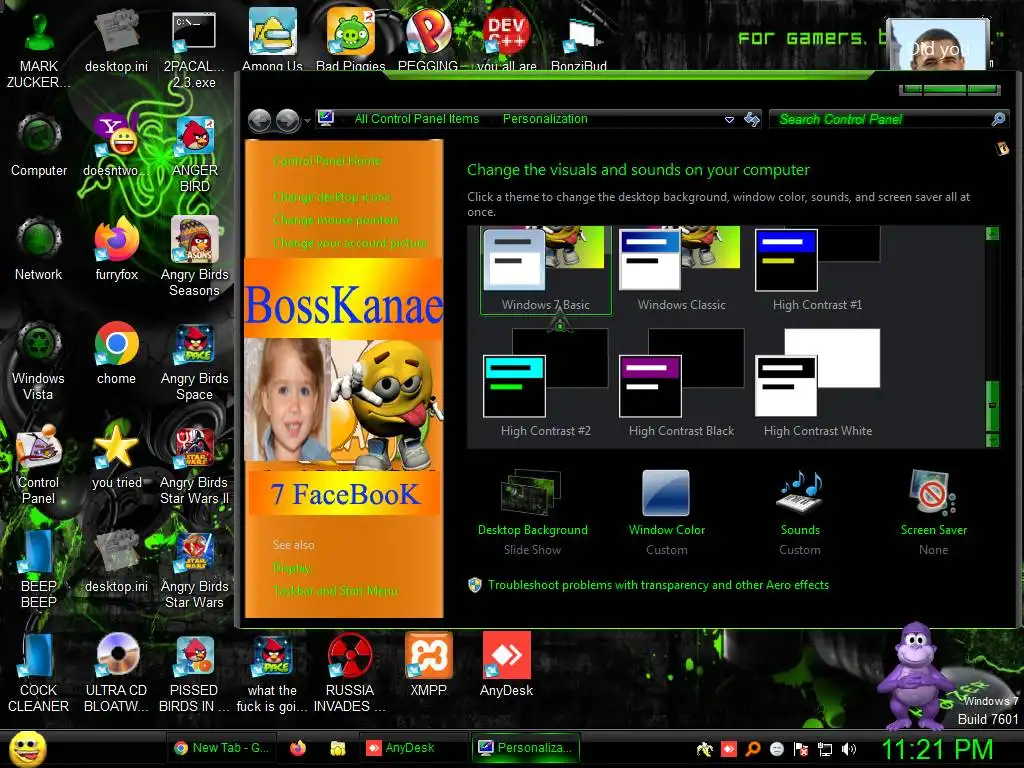Apply the High Contrast Black theme
The width and height of the screenshot is (1024, 768).
click(x=681, y=383)
